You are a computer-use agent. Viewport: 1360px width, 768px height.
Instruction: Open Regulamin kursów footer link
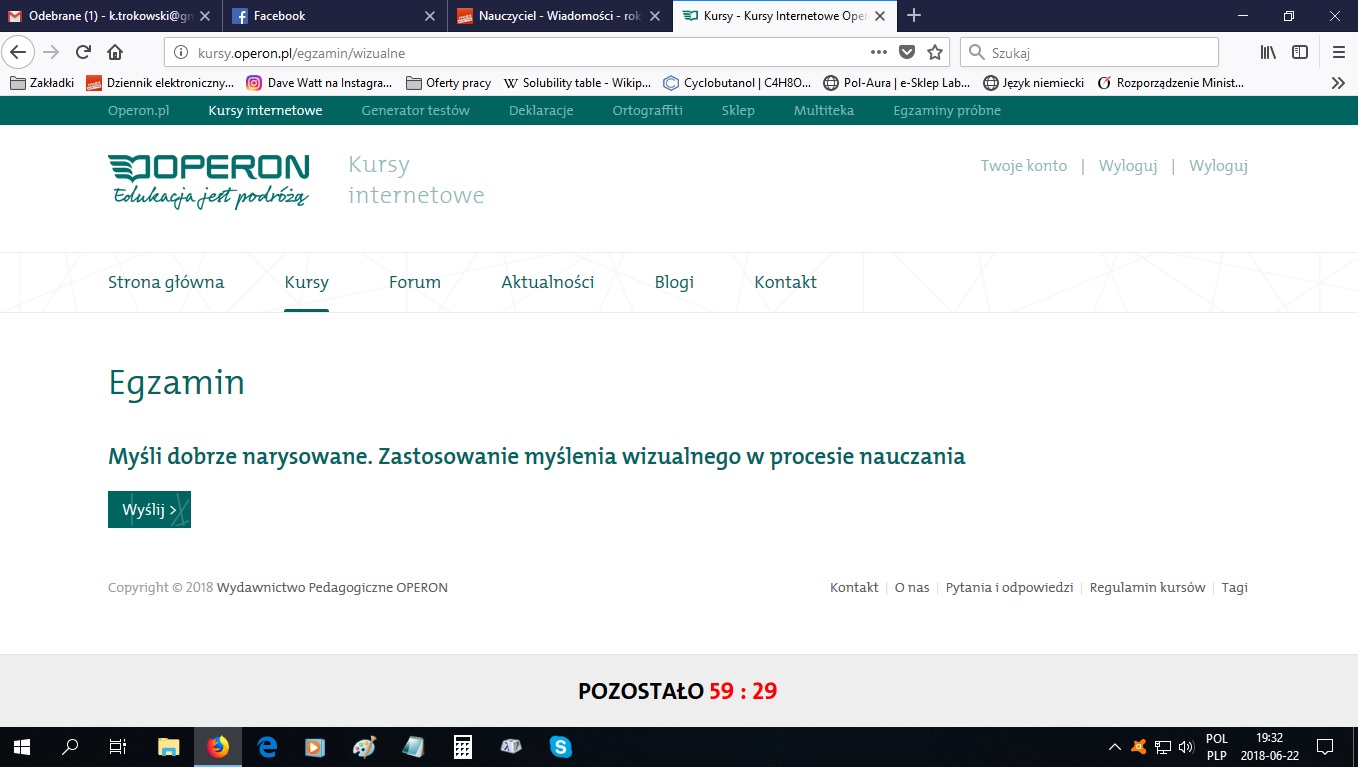(1147, 587)
